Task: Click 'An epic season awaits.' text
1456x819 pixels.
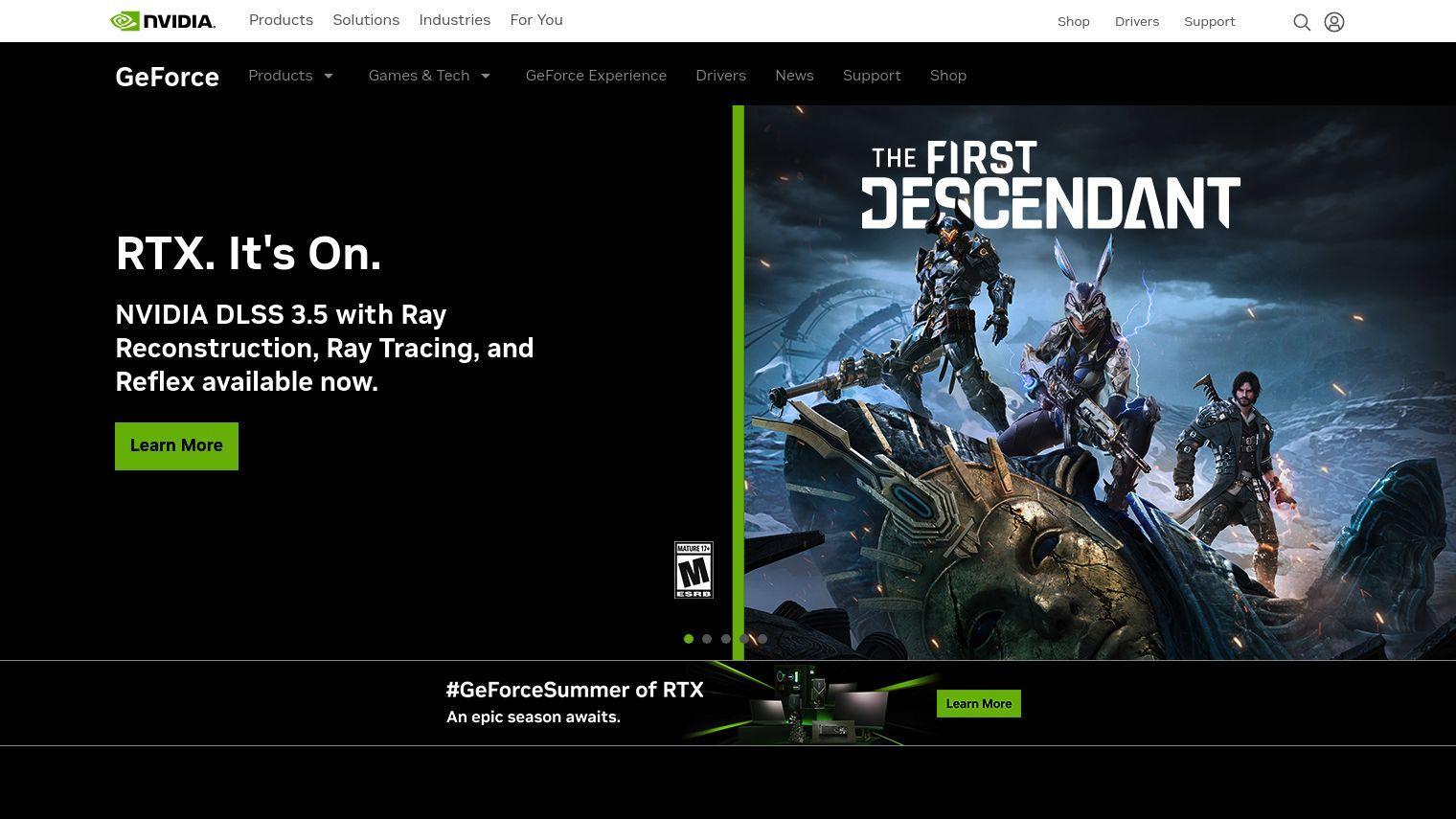Action: 534,717
